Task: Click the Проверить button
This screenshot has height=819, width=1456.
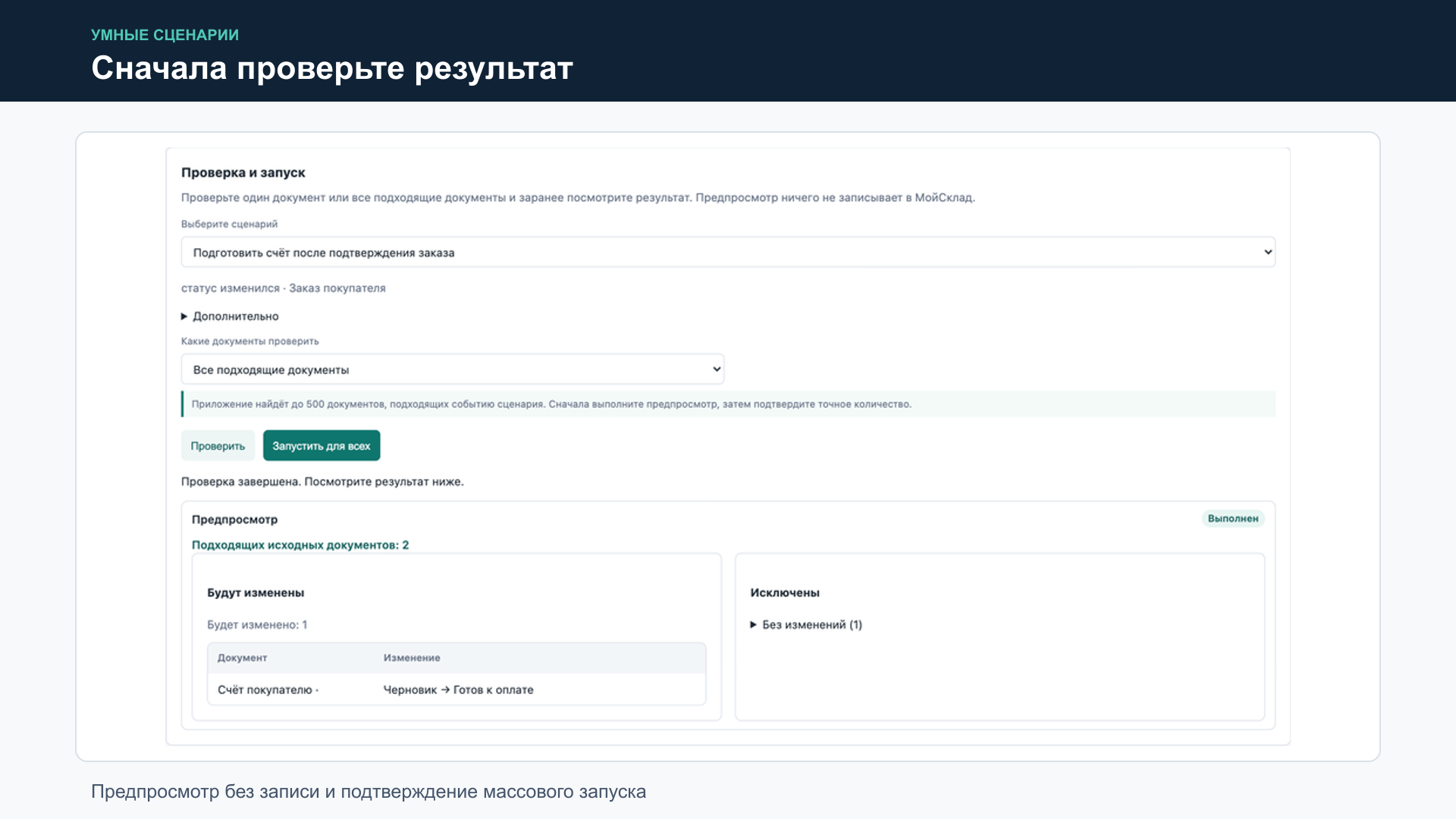Action: click(218, 446)
